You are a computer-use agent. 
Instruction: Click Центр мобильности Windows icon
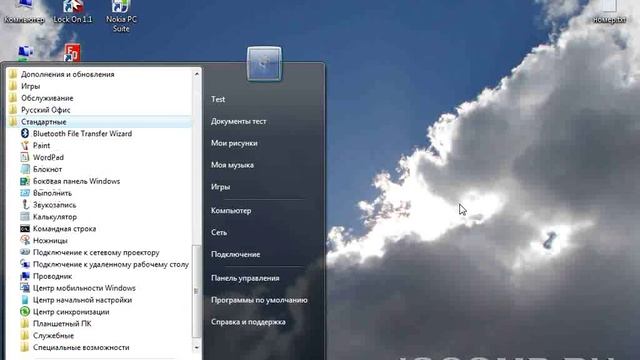[25, 288]
